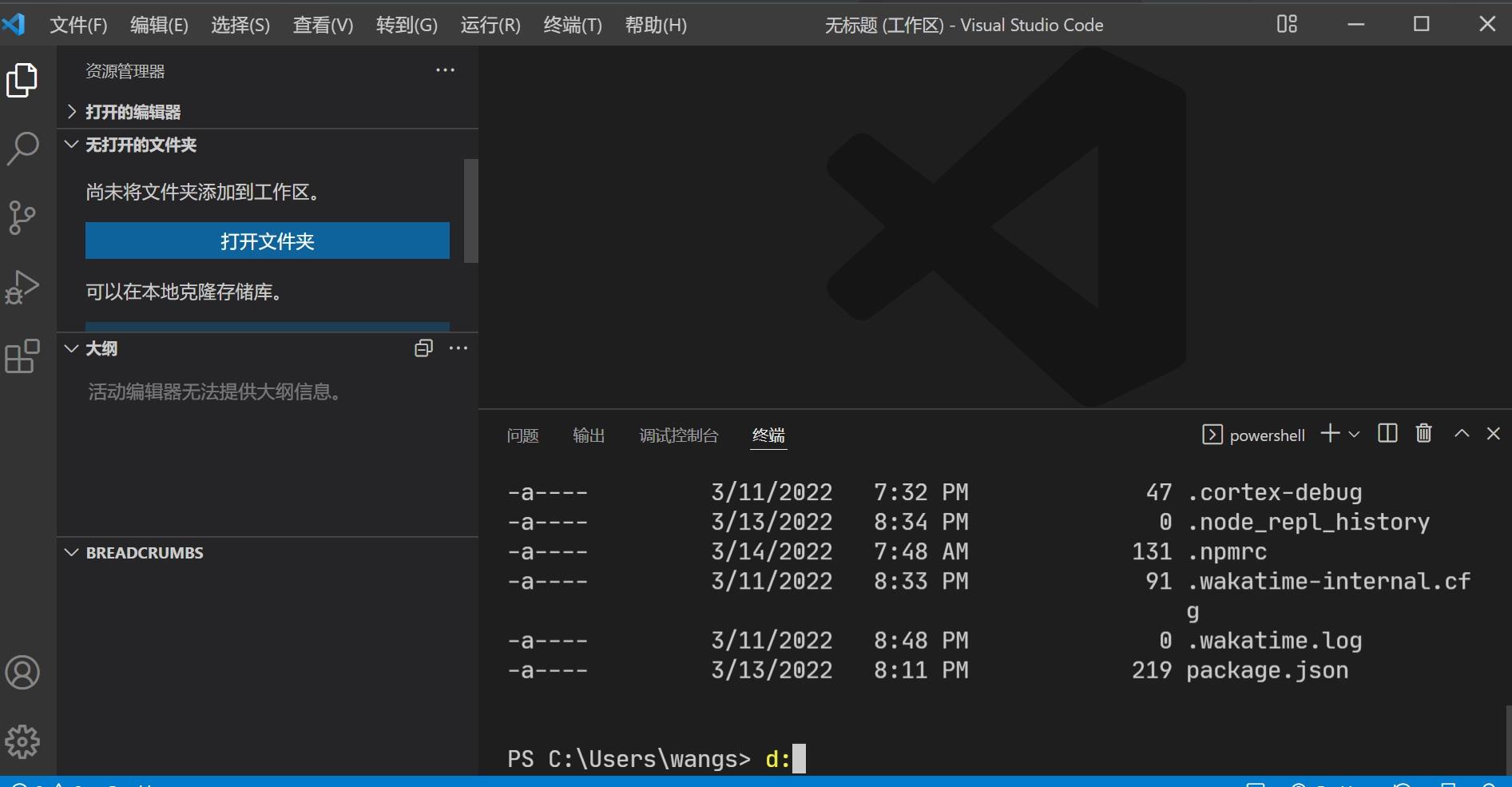
Task: Split the terminal panel
Action: [x=1387, y=434]
